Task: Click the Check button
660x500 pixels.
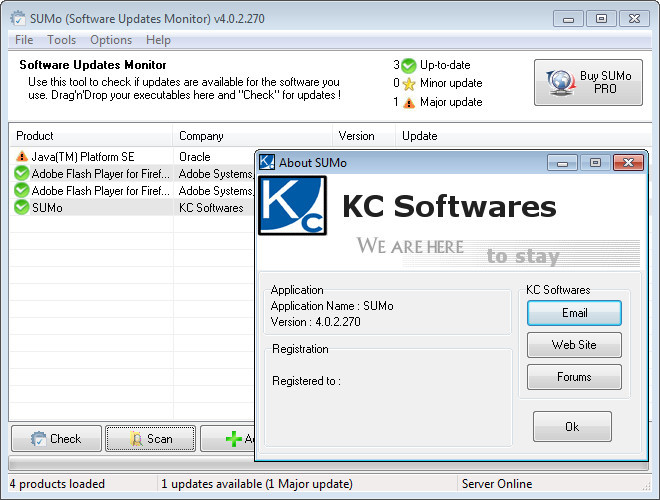Action: point(56,438)
